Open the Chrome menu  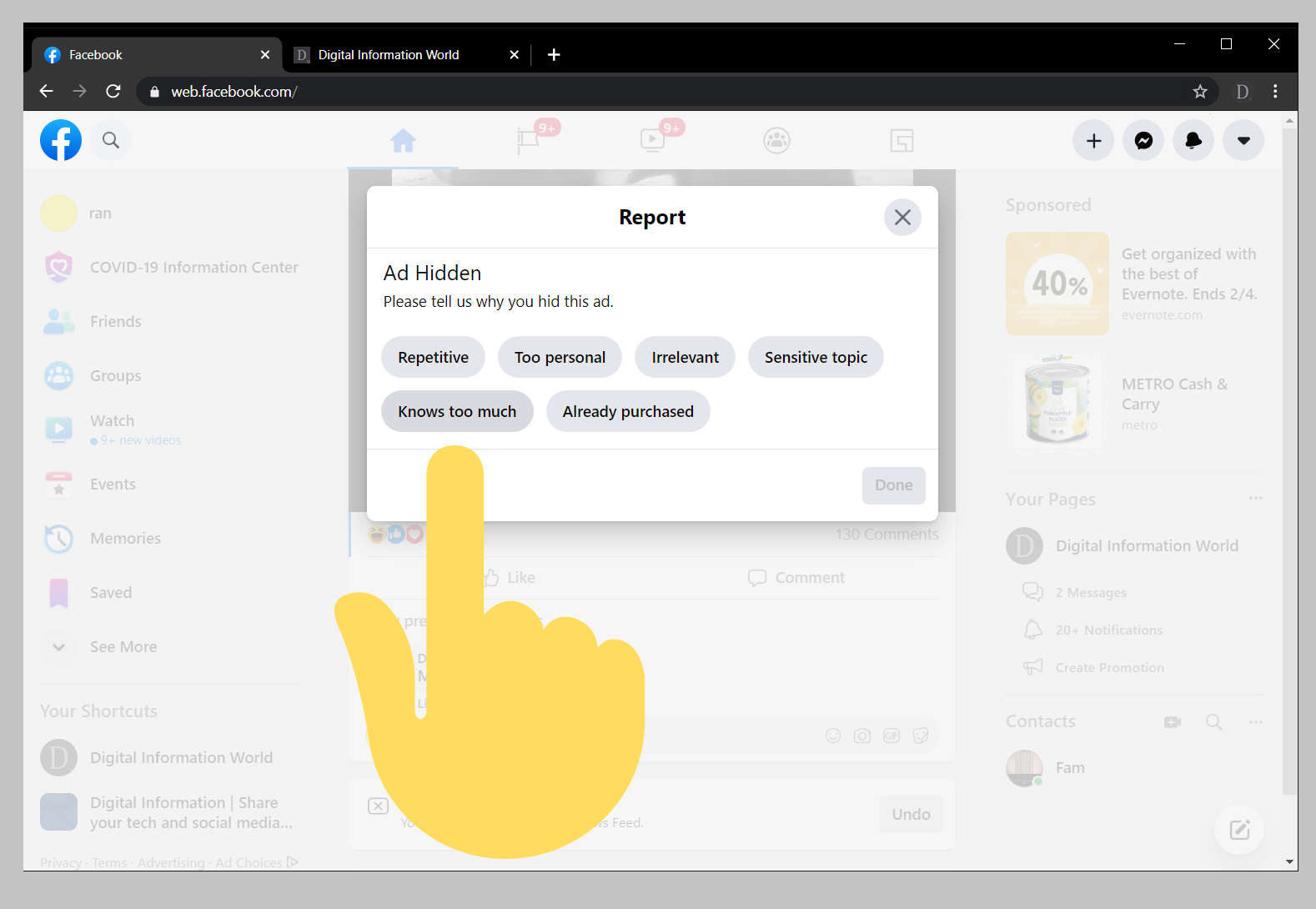click(1275, 92)
